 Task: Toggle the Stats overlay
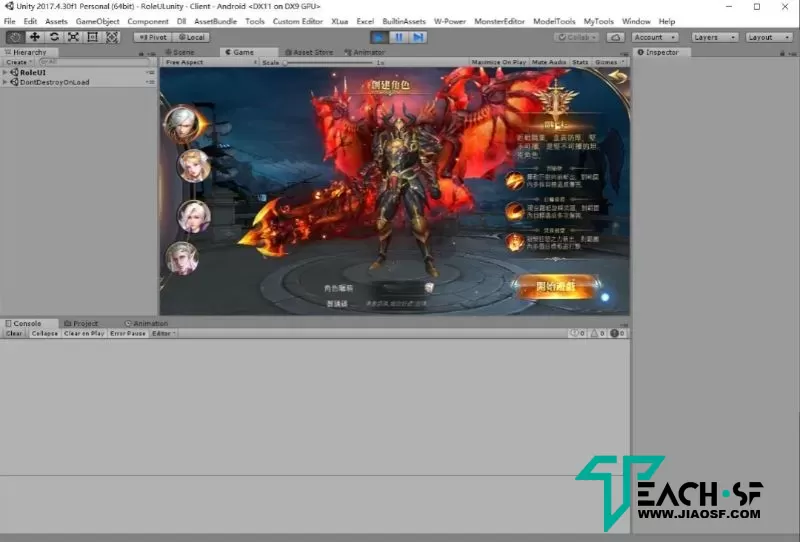coord(580,62)
